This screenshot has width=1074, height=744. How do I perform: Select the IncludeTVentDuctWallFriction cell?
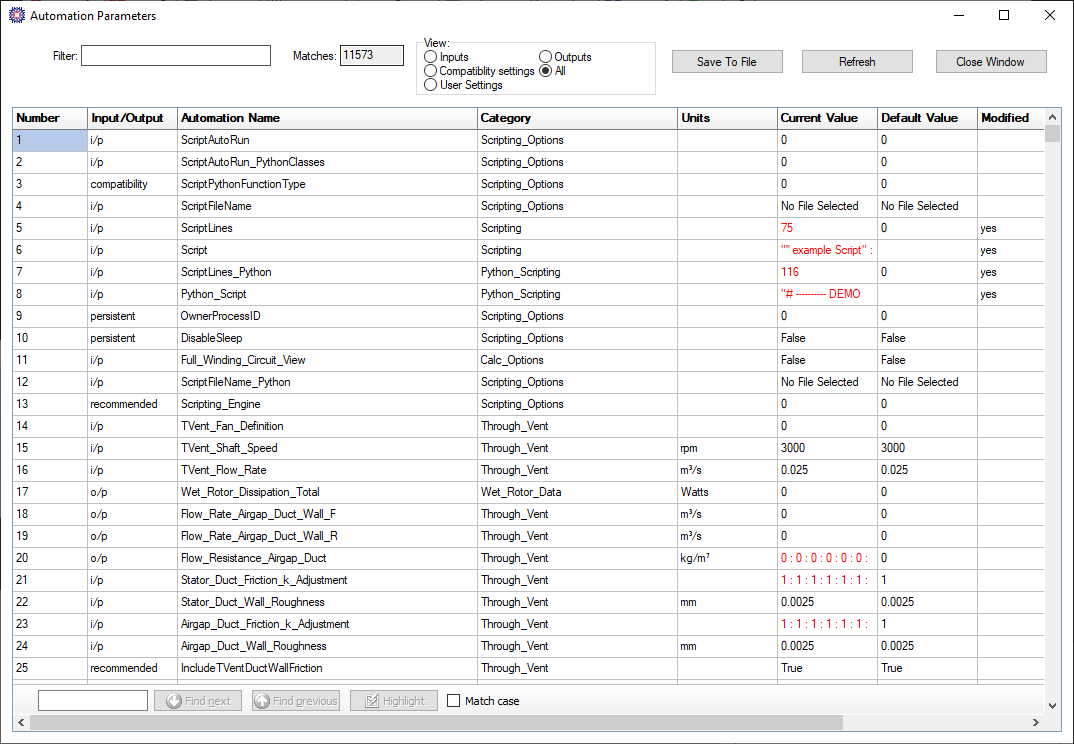(327, 667)
